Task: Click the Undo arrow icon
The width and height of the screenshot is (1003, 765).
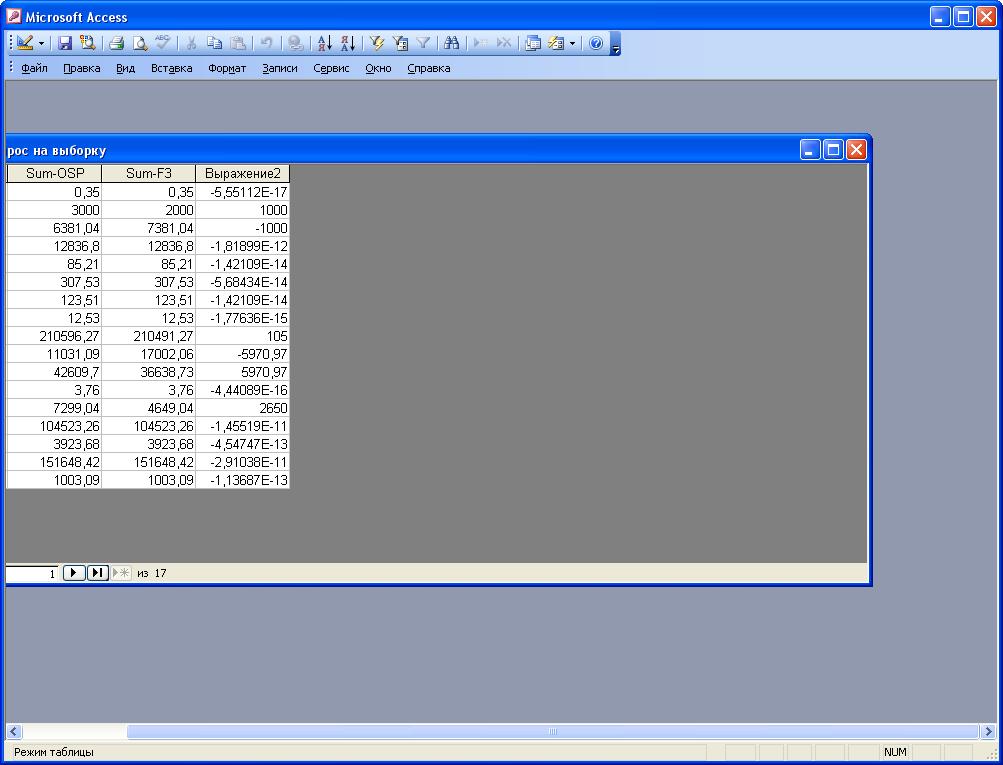Action: [266, 43]
